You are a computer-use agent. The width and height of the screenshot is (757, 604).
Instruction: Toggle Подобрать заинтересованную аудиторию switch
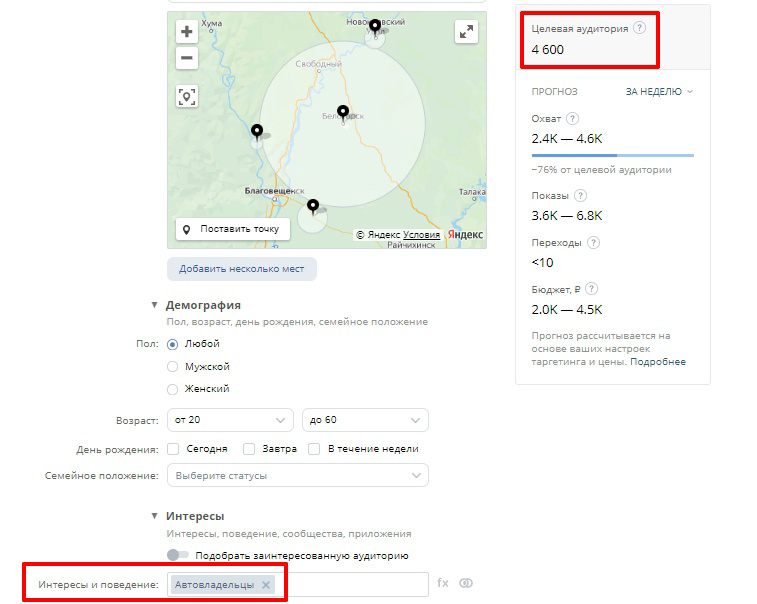[x=178, y=555]
